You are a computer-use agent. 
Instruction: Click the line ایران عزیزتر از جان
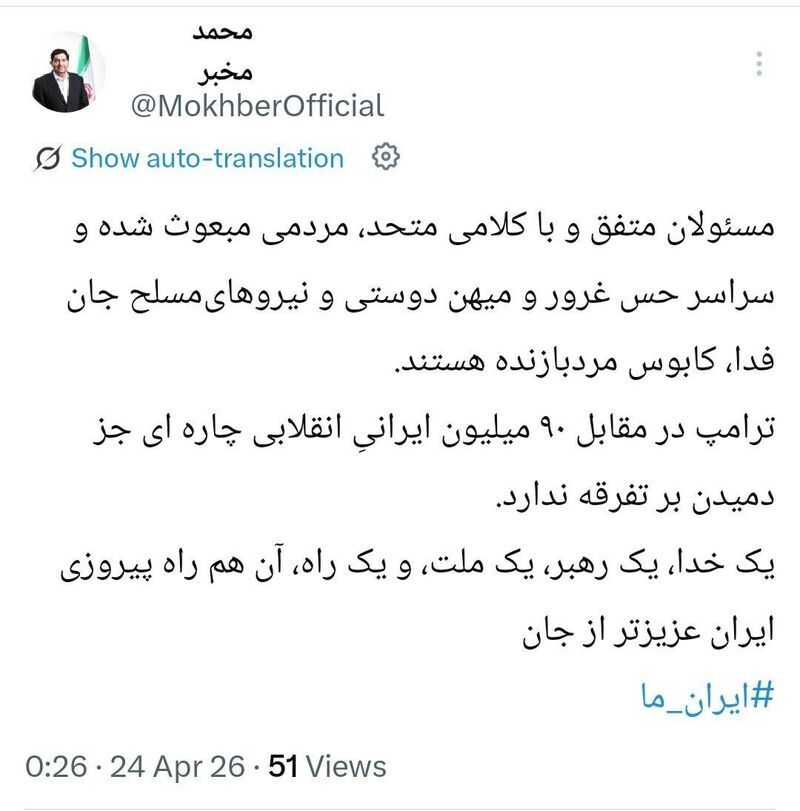pyautogui.click(x=648, y=632)
